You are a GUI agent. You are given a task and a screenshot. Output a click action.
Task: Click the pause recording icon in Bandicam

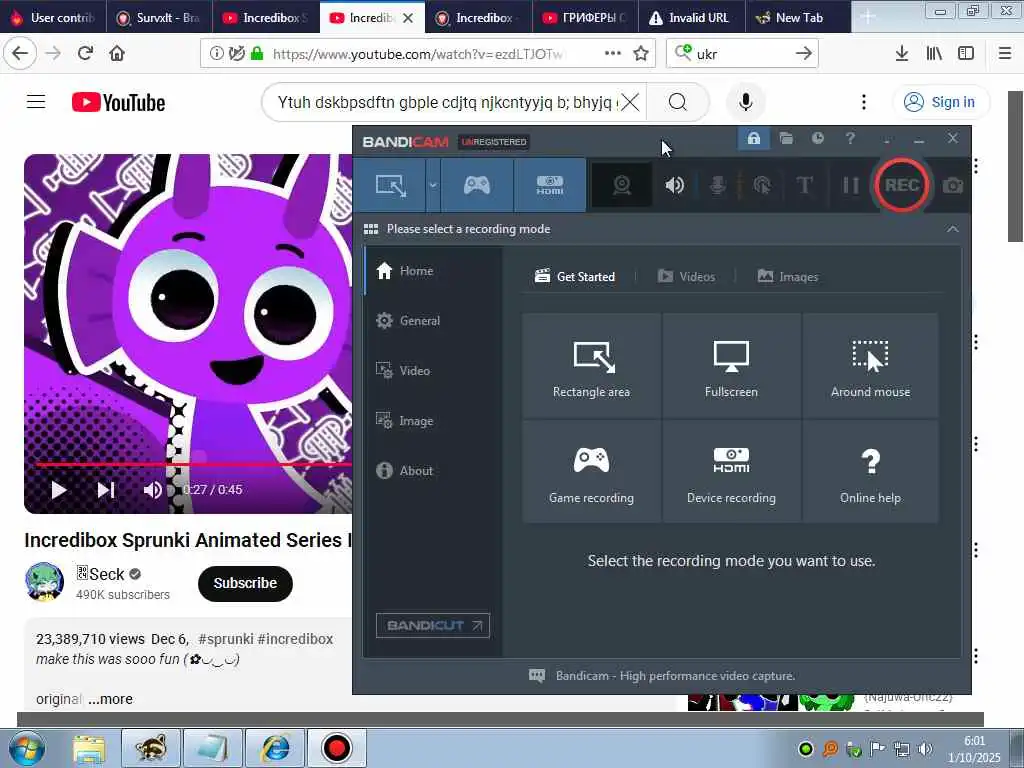[850, 185]
